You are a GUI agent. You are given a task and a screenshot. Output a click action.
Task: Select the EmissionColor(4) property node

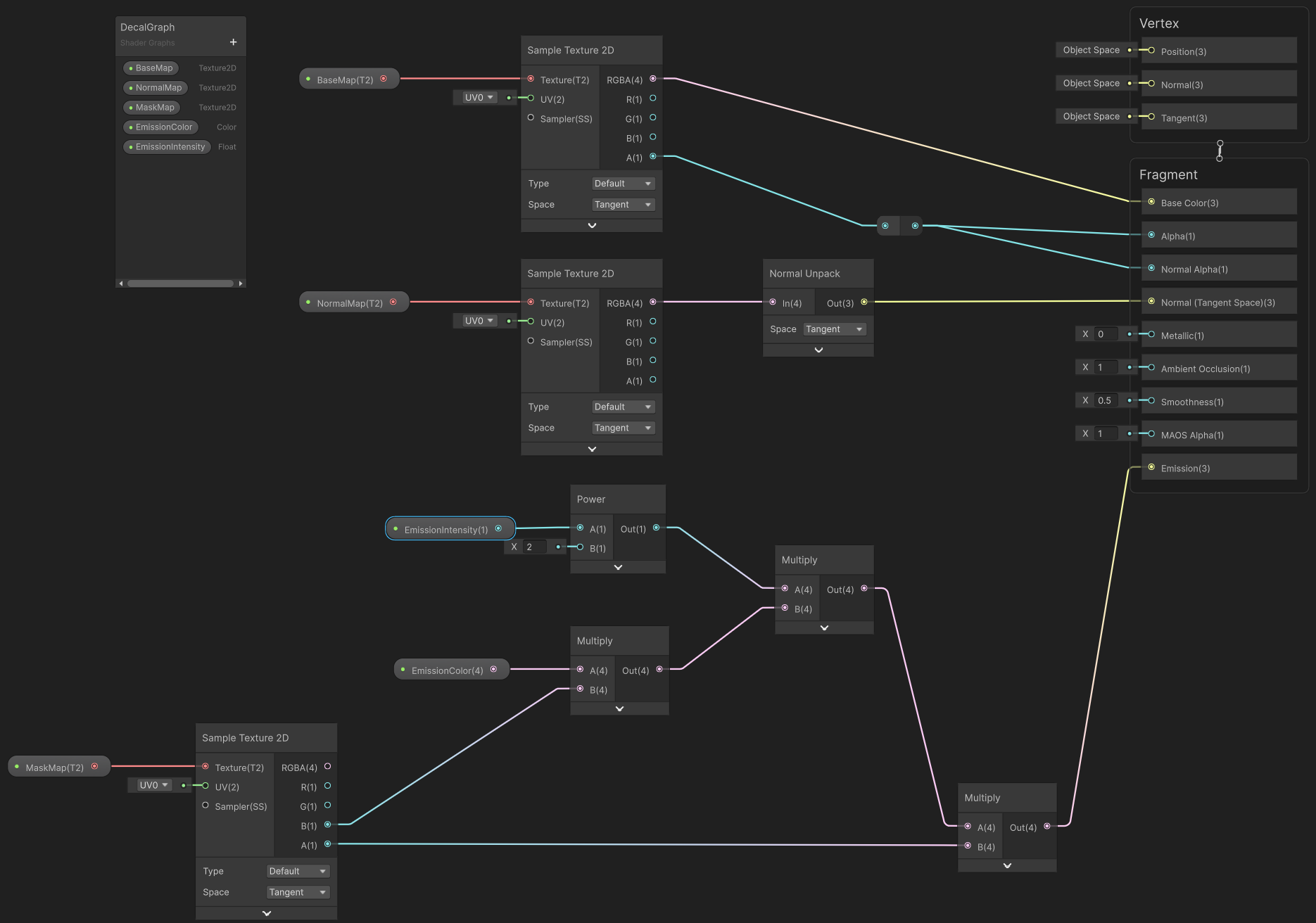point(451,670)
